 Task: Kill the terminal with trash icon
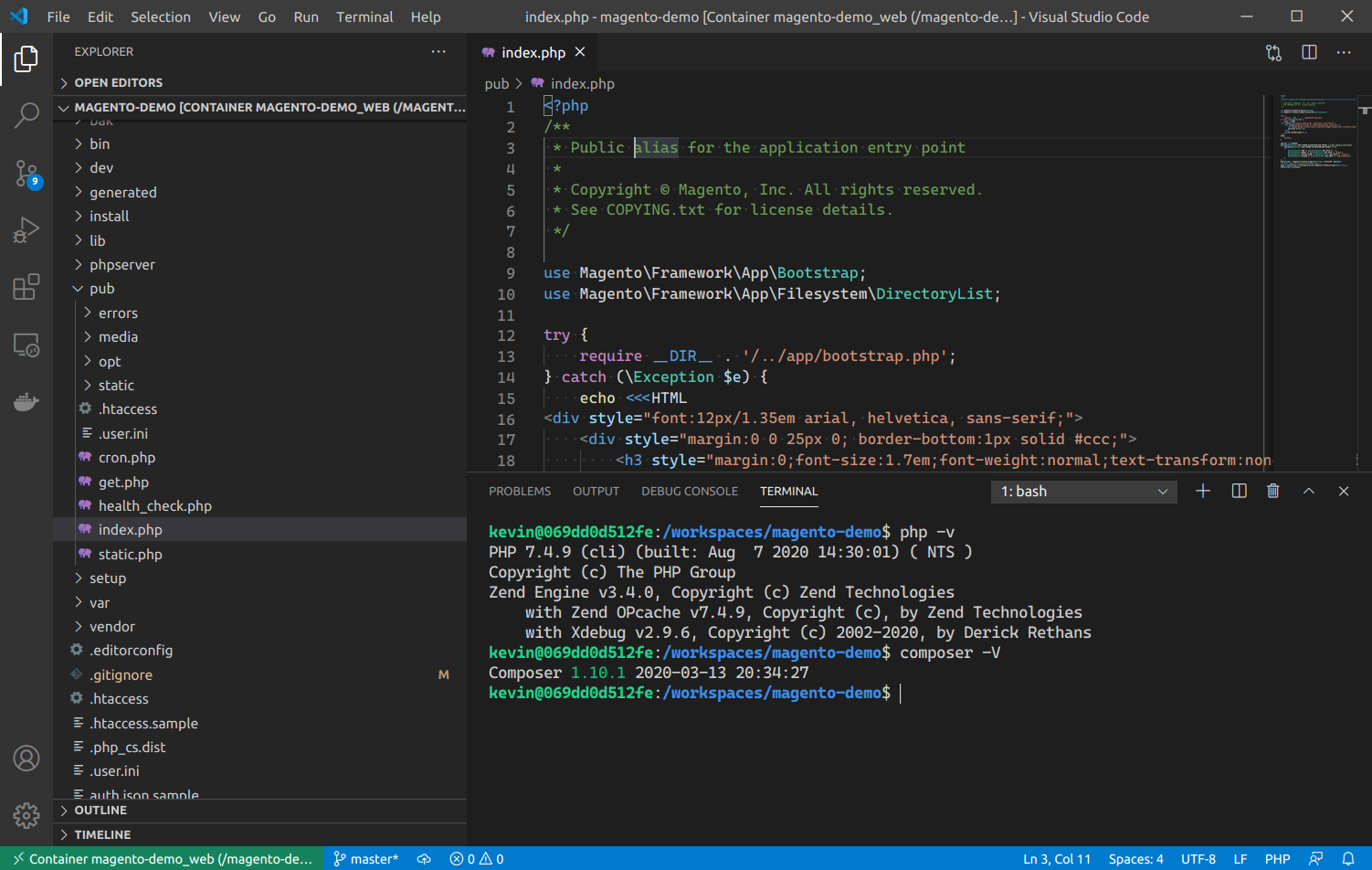tap(1273, 492)
